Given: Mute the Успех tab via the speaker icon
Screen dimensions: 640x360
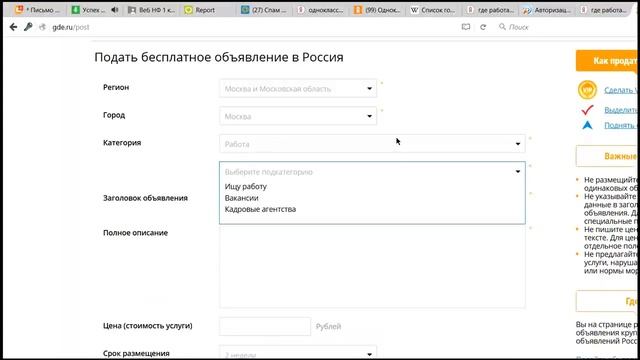Looking at the screenshot, I should click(x=115, y=10).
